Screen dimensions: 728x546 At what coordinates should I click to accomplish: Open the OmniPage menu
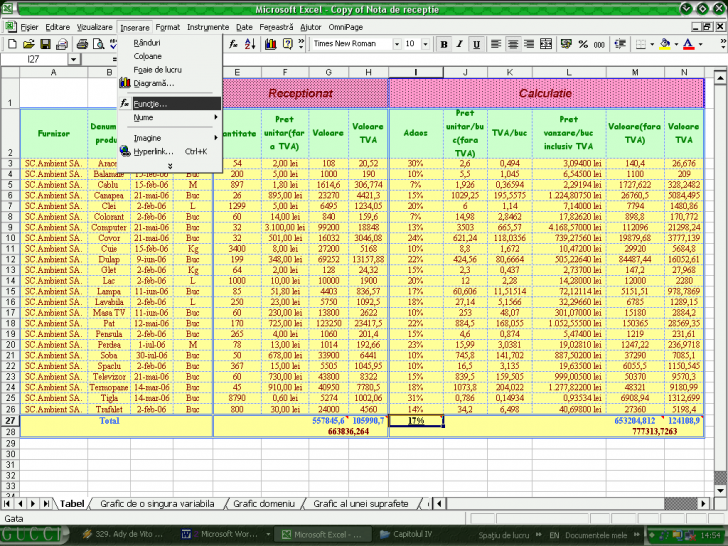[346, 27]
